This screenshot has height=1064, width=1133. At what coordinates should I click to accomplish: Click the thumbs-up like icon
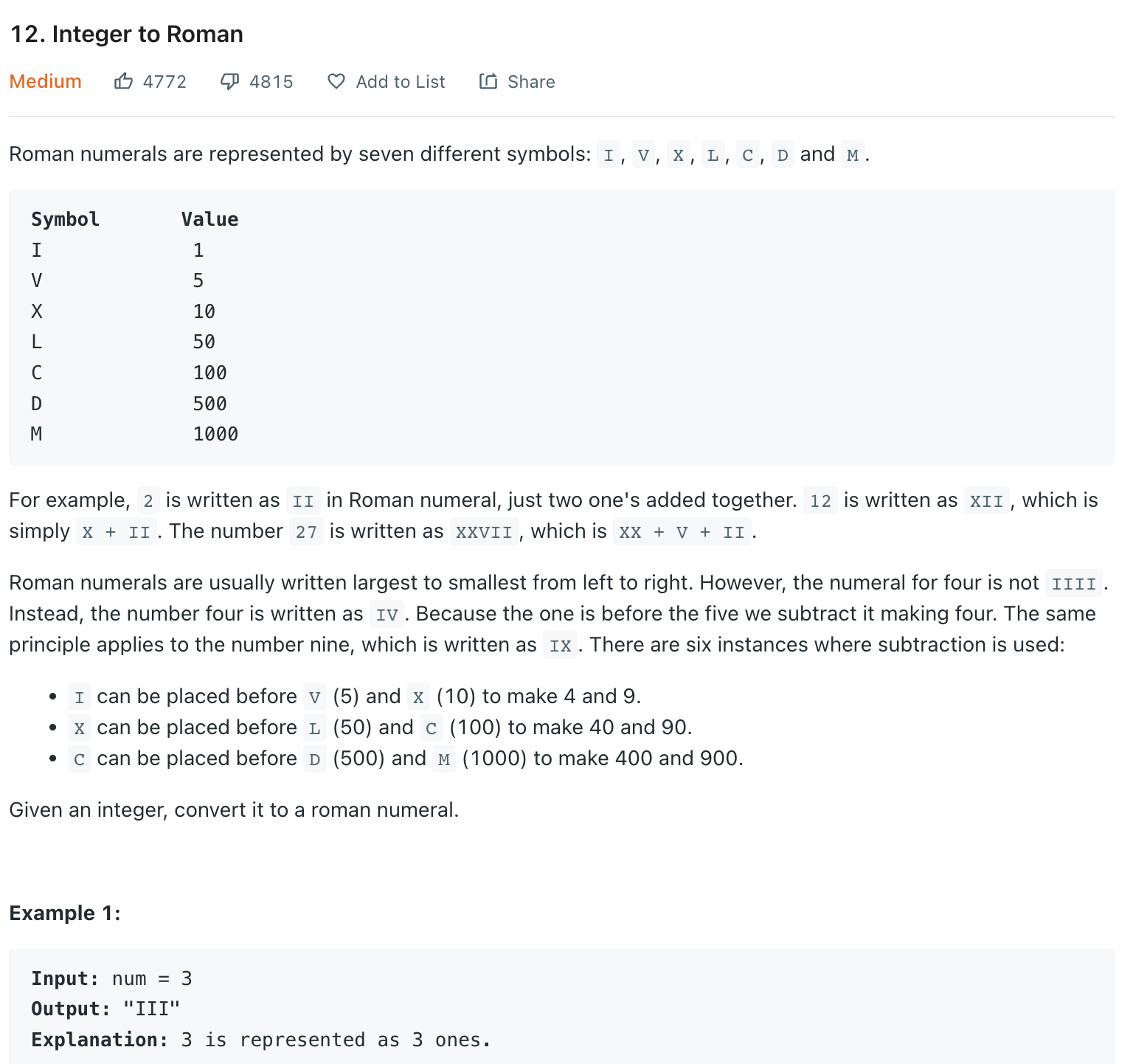123,81
